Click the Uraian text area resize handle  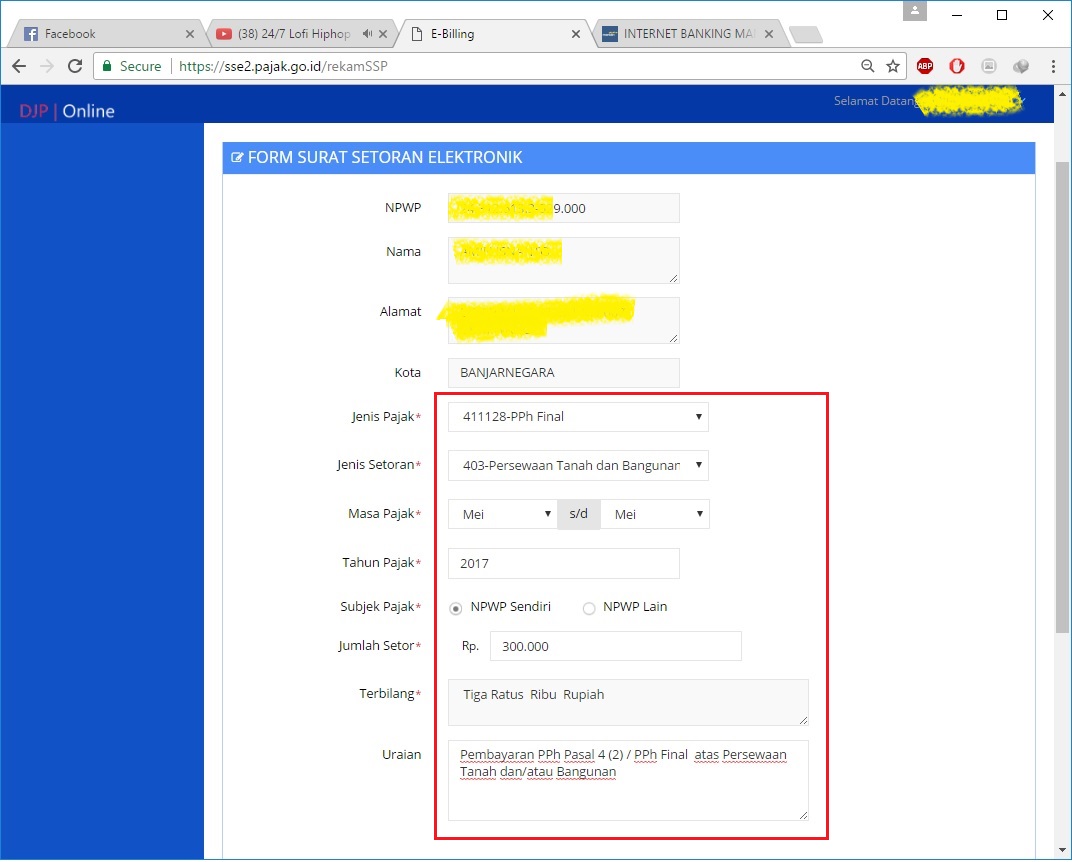tap(803, 815)
